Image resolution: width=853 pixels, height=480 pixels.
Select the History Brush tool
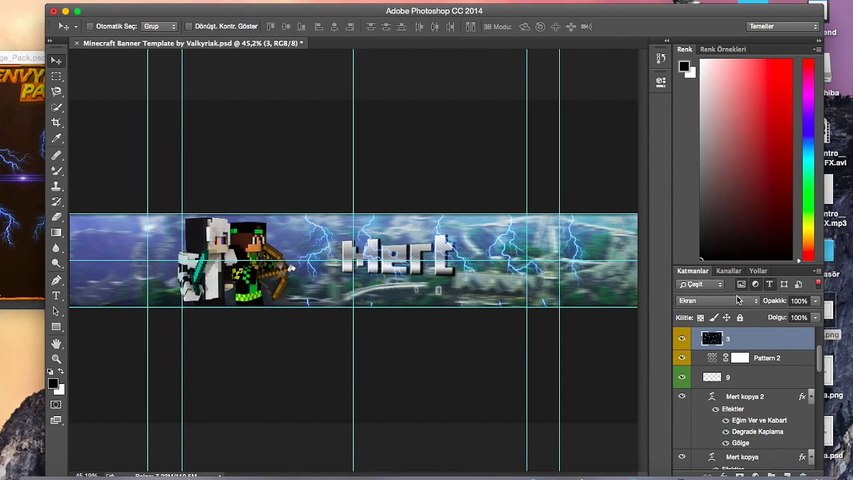tap(56, 201)
